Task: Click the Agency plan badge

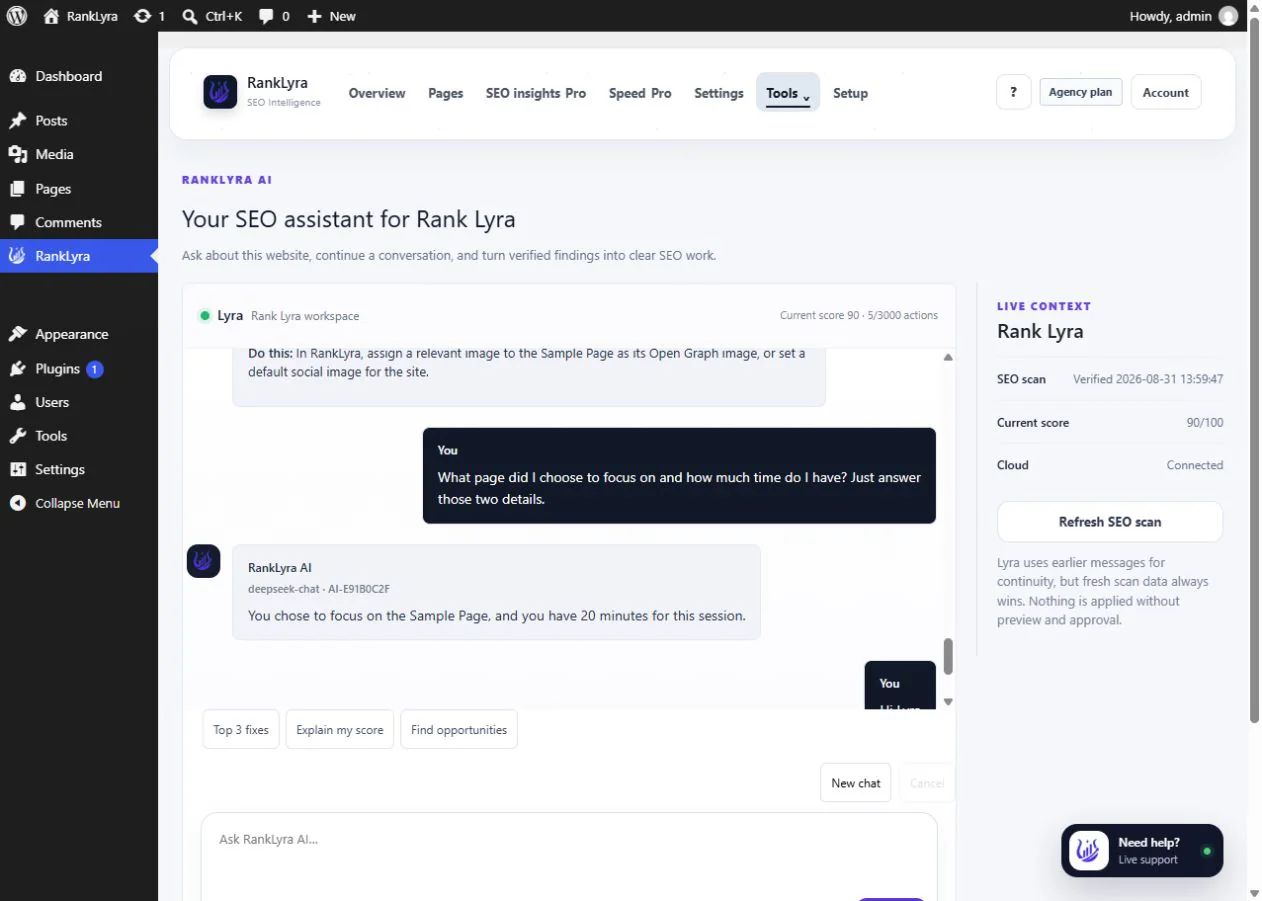Action: click(1081, 92)
